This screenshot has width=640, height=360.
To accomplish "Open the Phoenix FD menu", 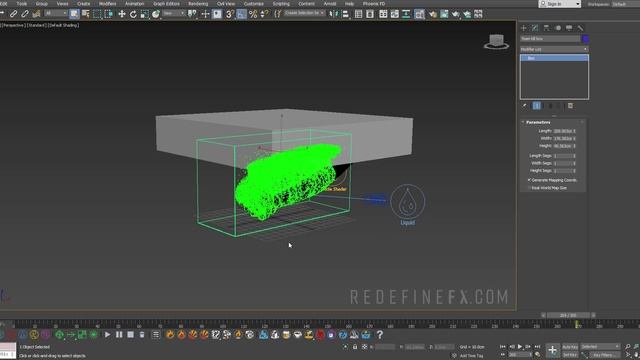I will coord(374,4).
